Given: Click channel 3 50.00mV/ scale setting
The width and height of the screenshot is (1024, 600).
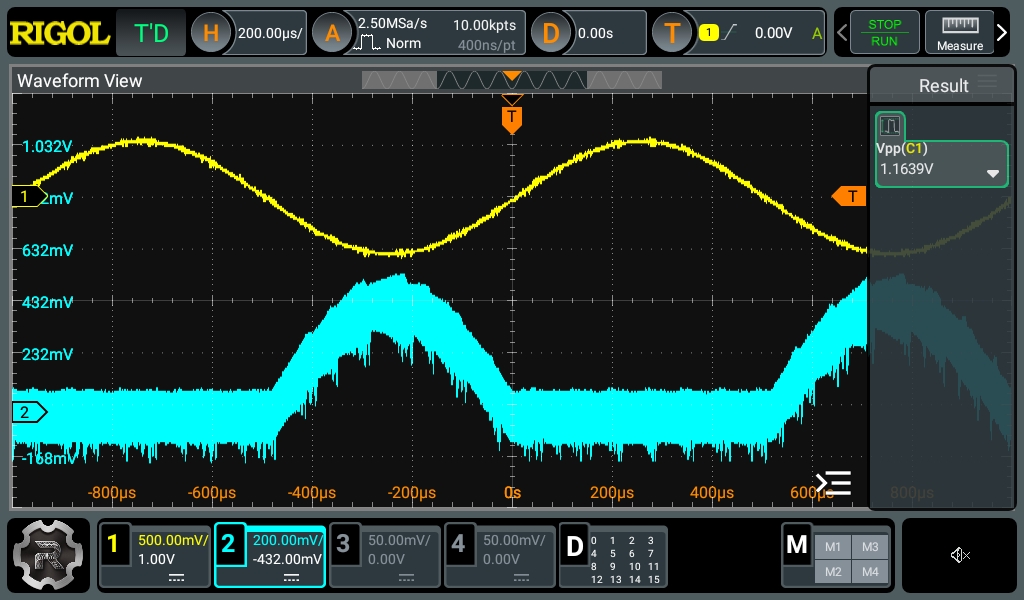Looking at the screenshot, I should 399,540.
